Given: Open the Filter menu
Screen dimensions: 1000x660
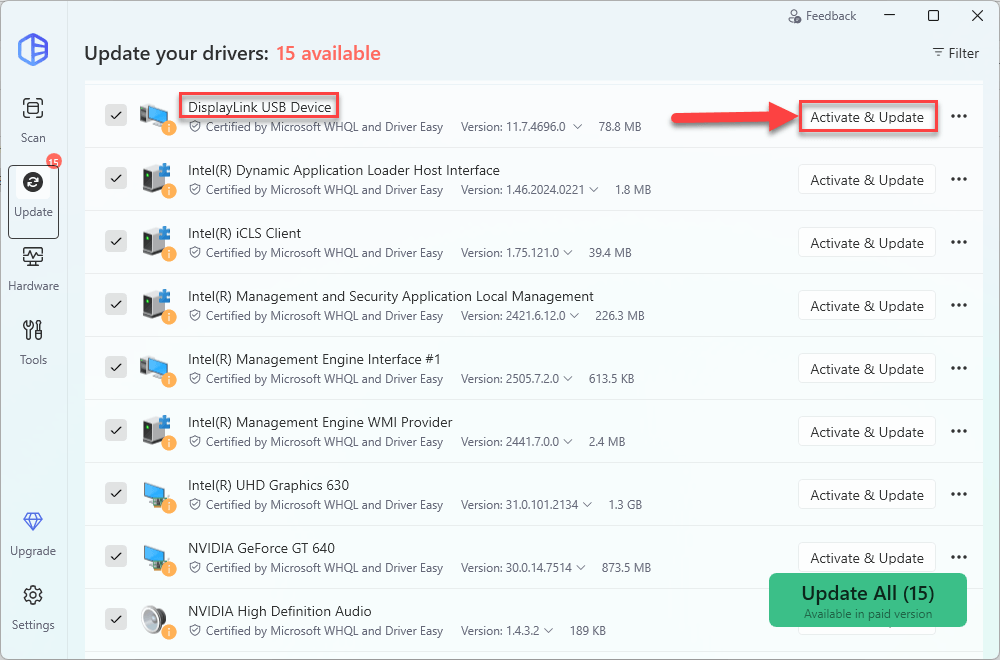Looking at the screenshot, I should (955, 53).
